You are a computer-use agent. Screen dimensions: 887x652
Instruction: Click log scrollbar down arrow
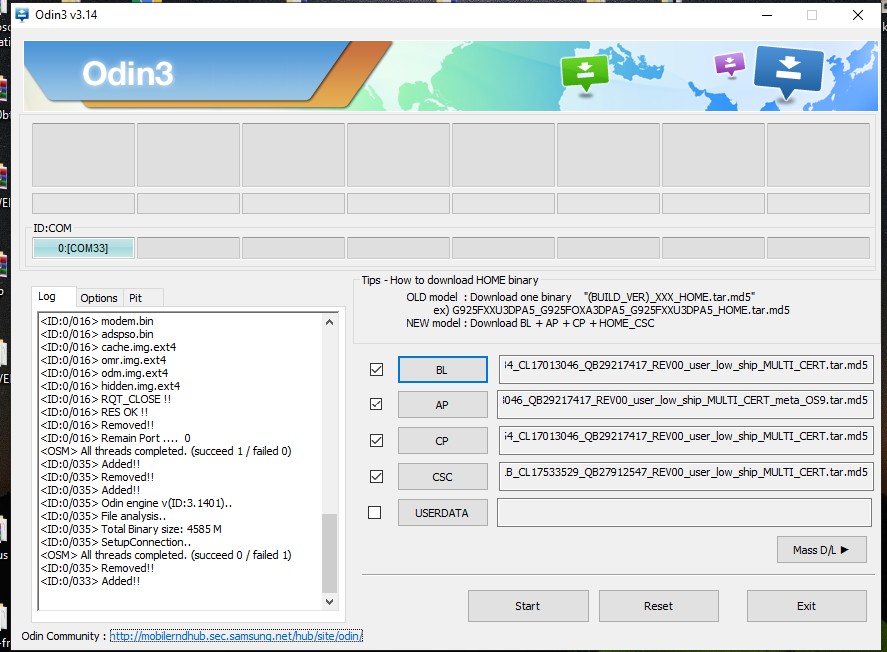(329, 602)
